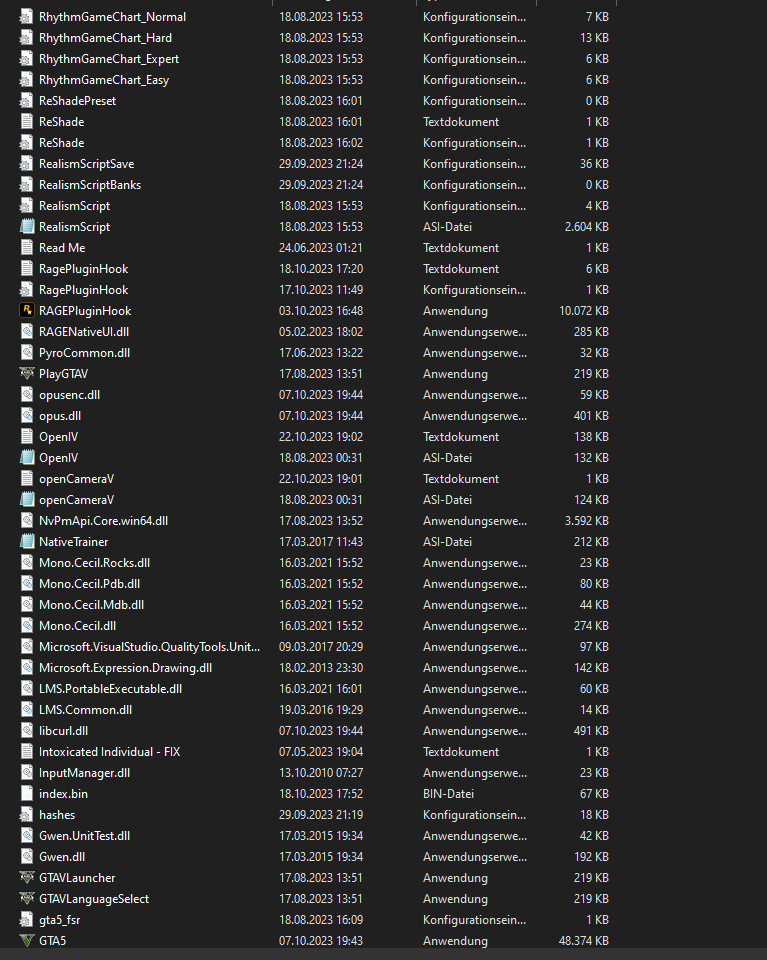
Task: Select file name Mono.Cecil.dll
Action: [78, 626]
